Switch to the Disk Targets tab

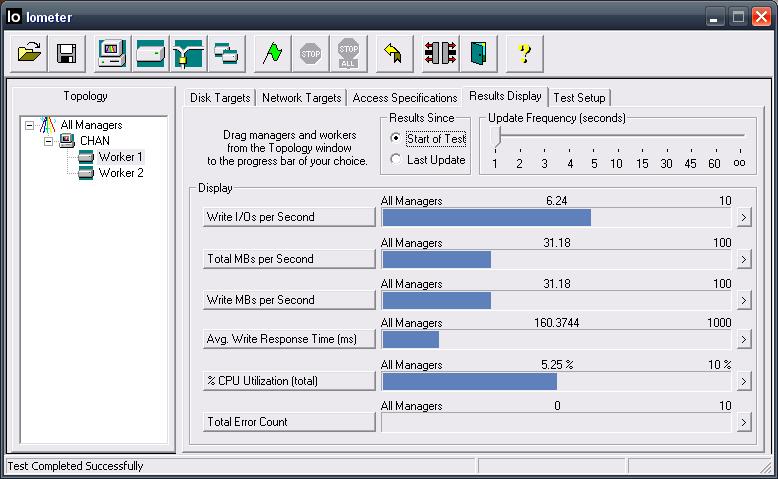point(220,98)
